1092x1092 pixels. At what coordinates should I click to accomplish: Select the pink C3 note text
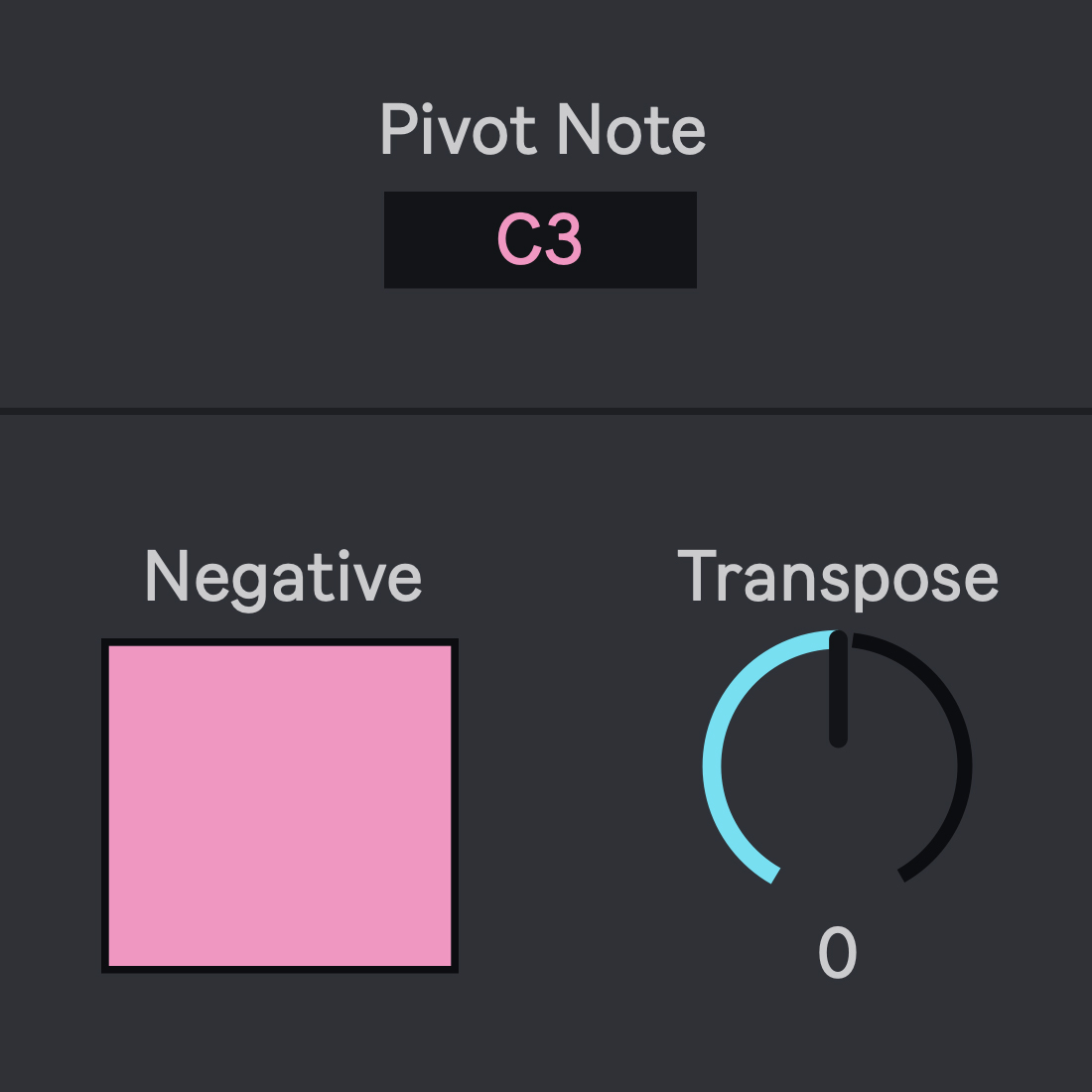click(539, 240)
